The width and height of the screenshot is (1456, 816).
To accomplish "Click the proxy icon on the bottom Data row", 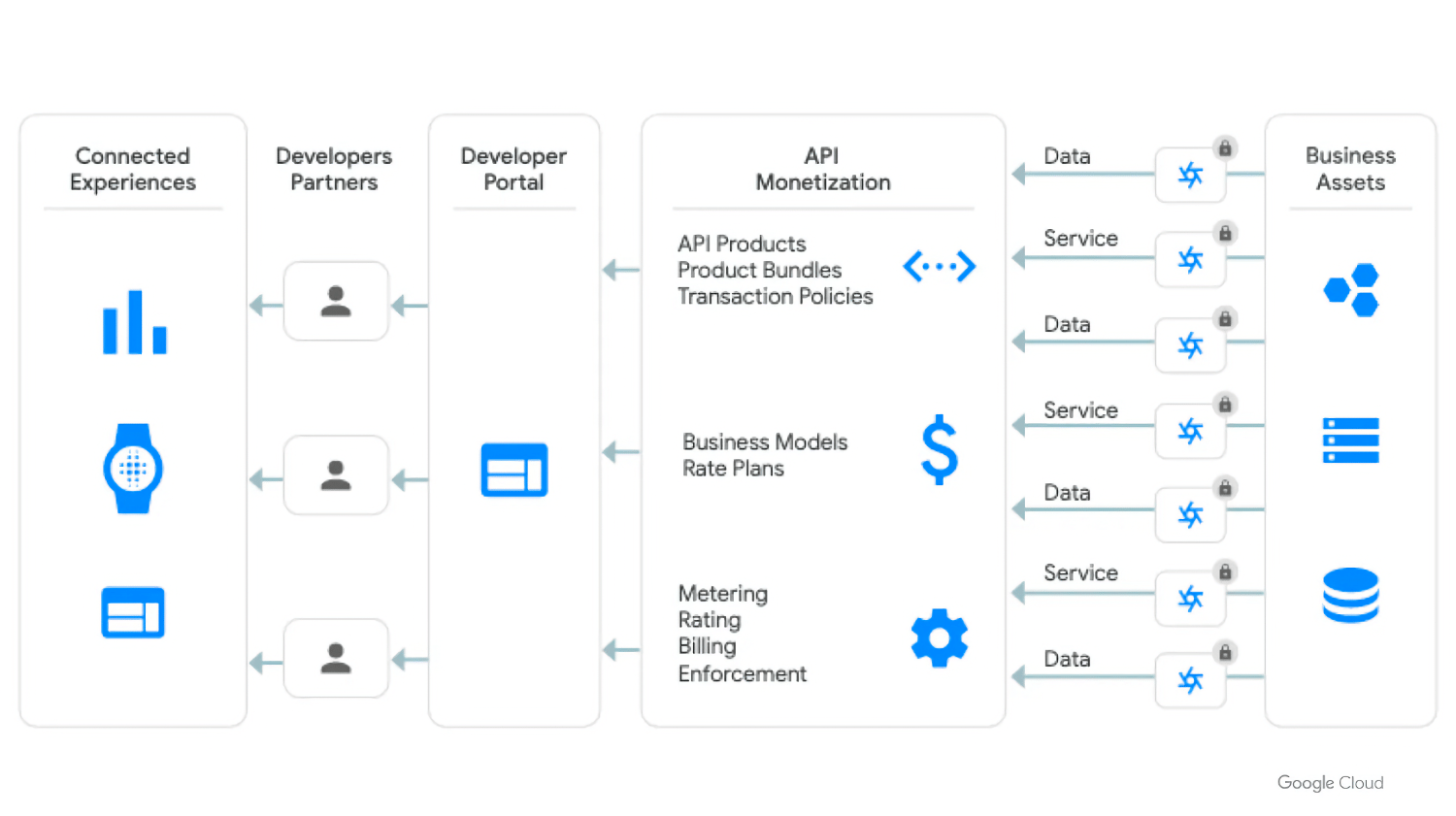I will (1190, 680).
